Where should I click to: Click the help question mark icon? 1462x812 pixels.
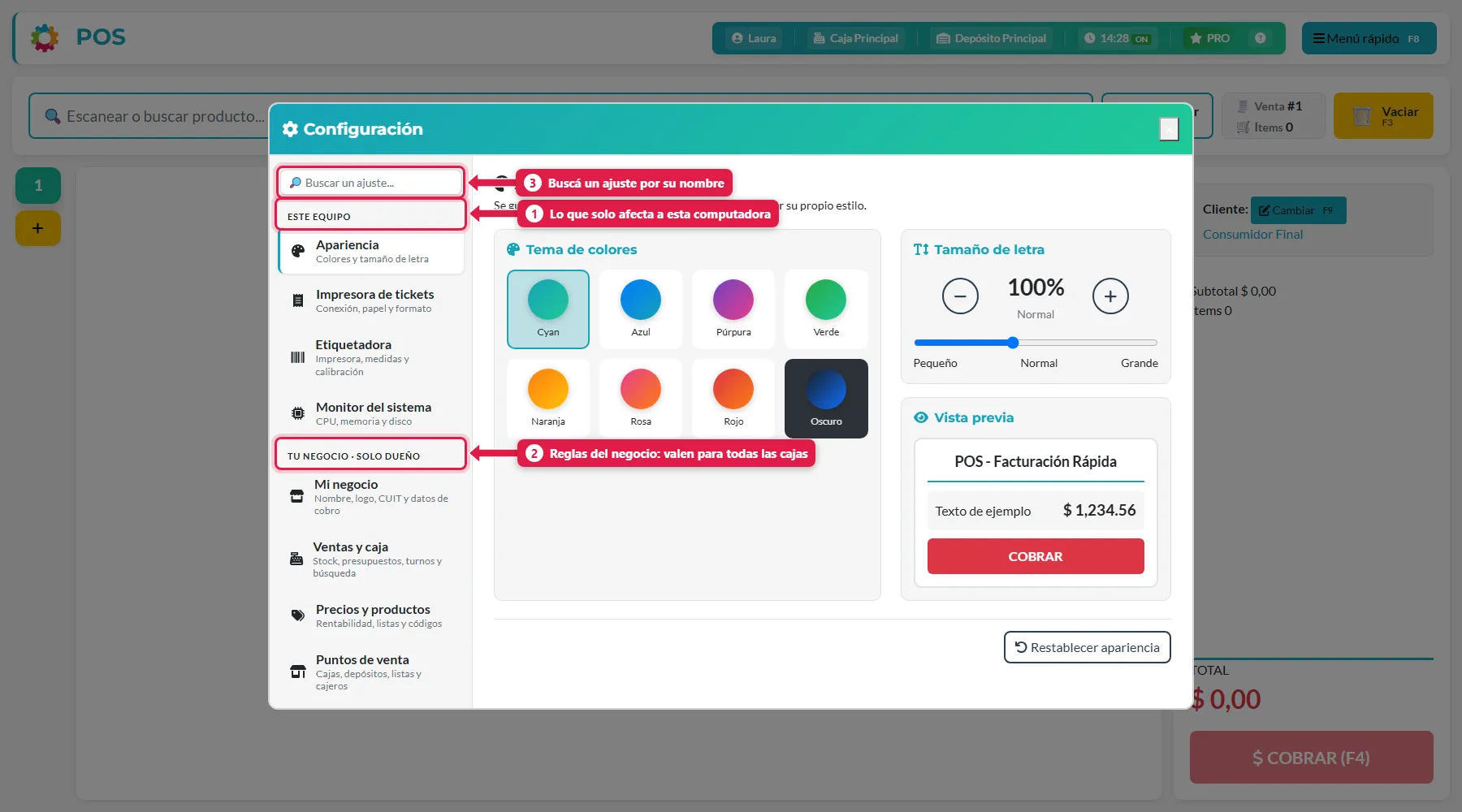(x=1260, y=38)
